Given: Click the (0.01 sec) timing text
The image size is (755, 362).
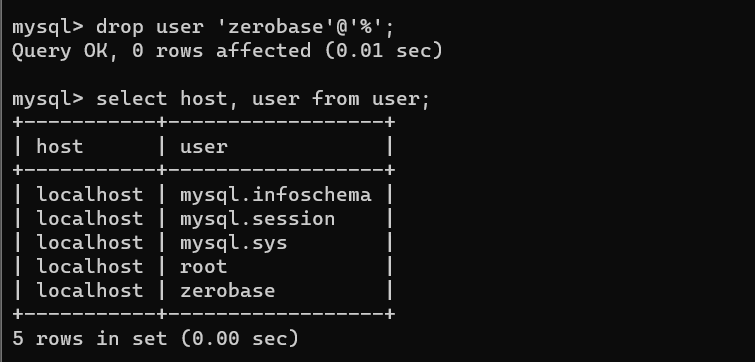Looking at the screenshot, I should (x=384, y=51).
